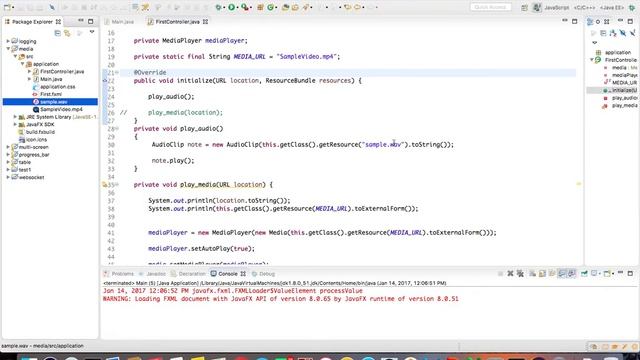Click the warning marker at line 35
Screen dimensions: 640x360
pos(104,184)
